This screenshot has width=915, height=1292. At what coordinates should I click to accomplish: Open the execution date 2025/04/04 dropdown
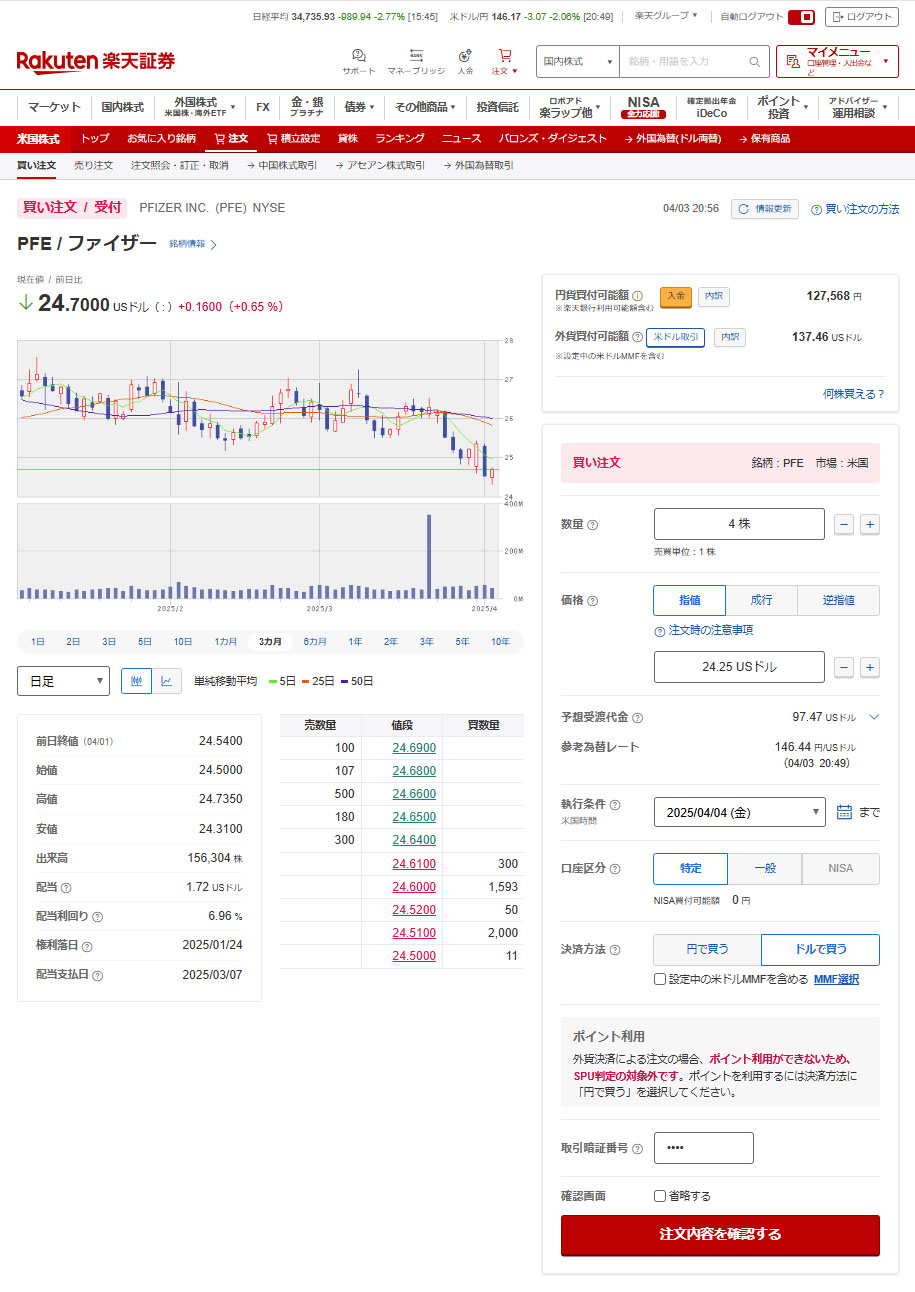pyautogui.click(x=739, y=812)
